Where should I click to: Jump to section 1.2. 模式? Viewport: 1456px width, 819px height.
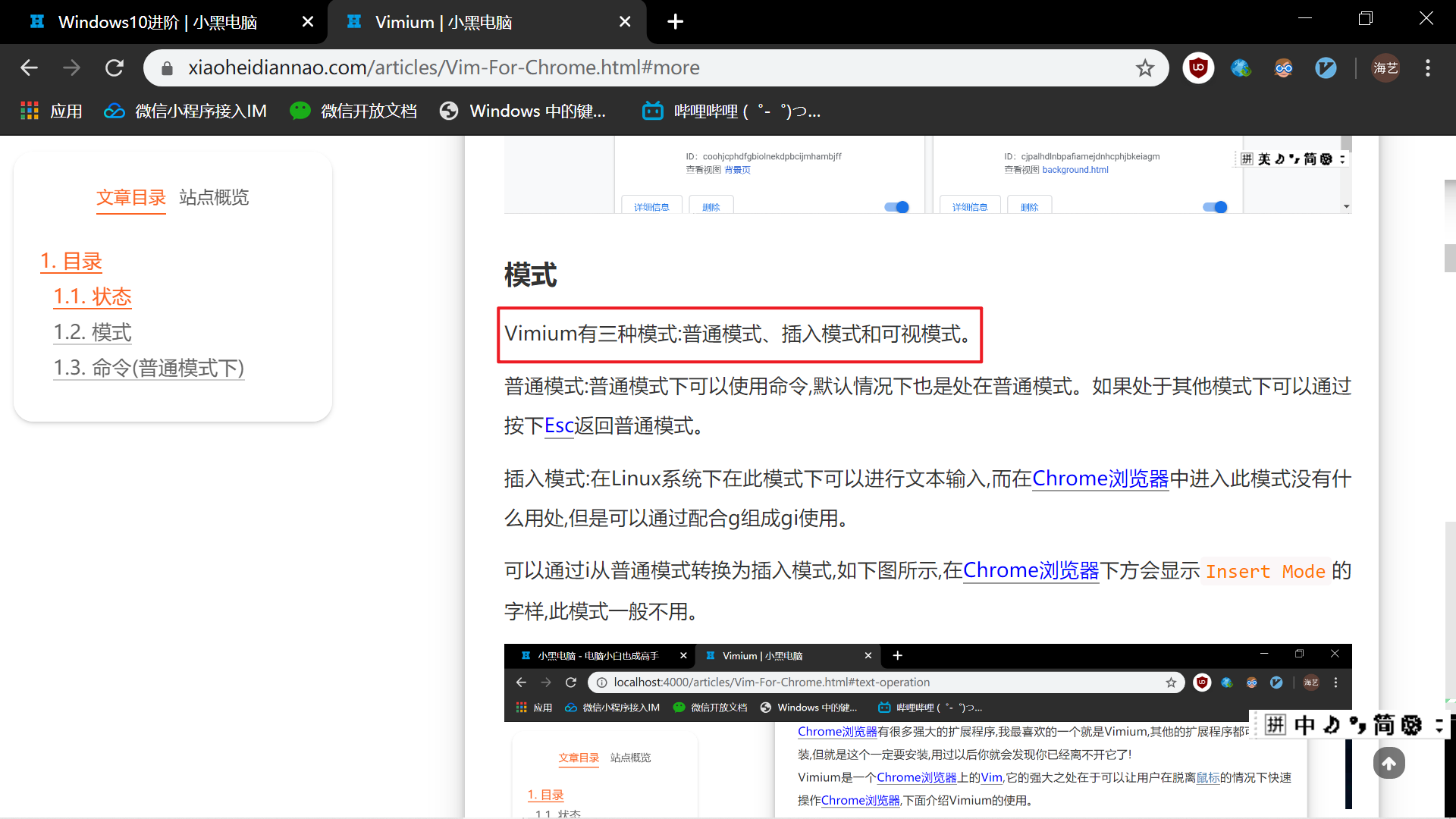click(93, 333)
